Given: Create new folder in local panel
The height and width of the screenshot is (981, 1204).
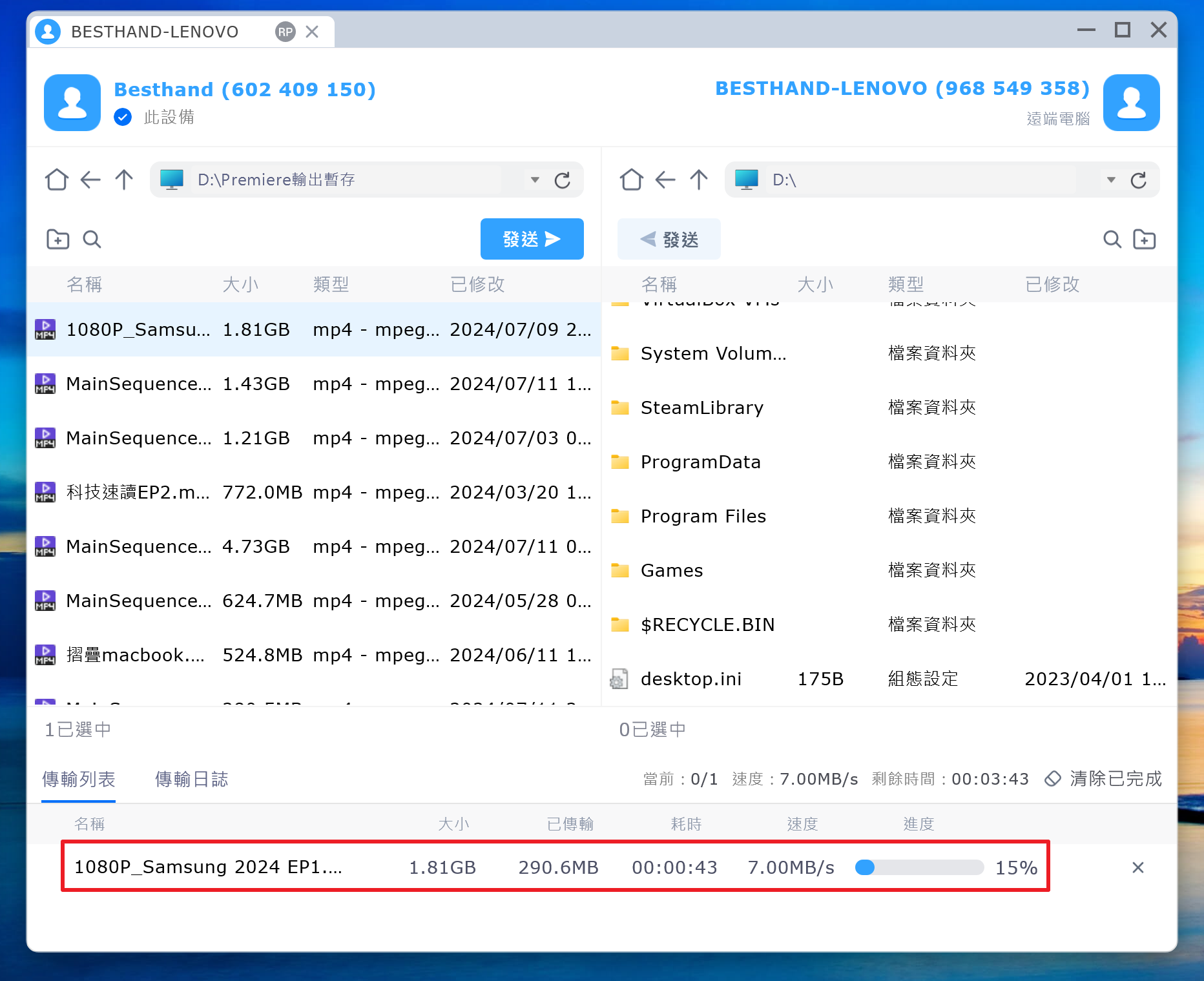Looking at the screenshot, I should (57, 240).
